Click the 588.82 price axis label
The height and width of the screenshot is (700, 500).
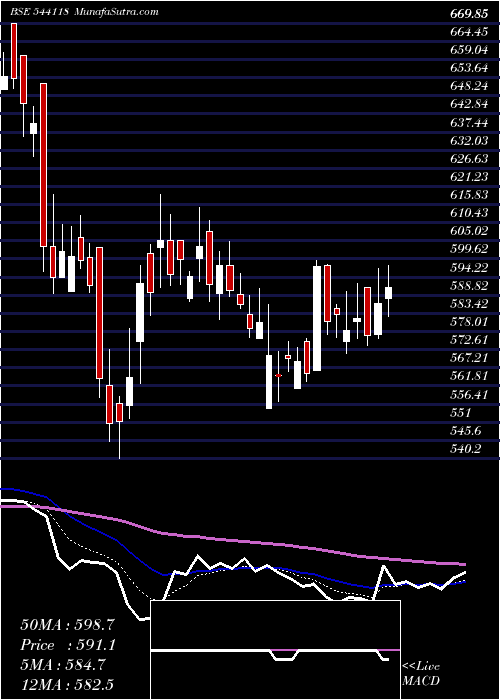point(469,286)
